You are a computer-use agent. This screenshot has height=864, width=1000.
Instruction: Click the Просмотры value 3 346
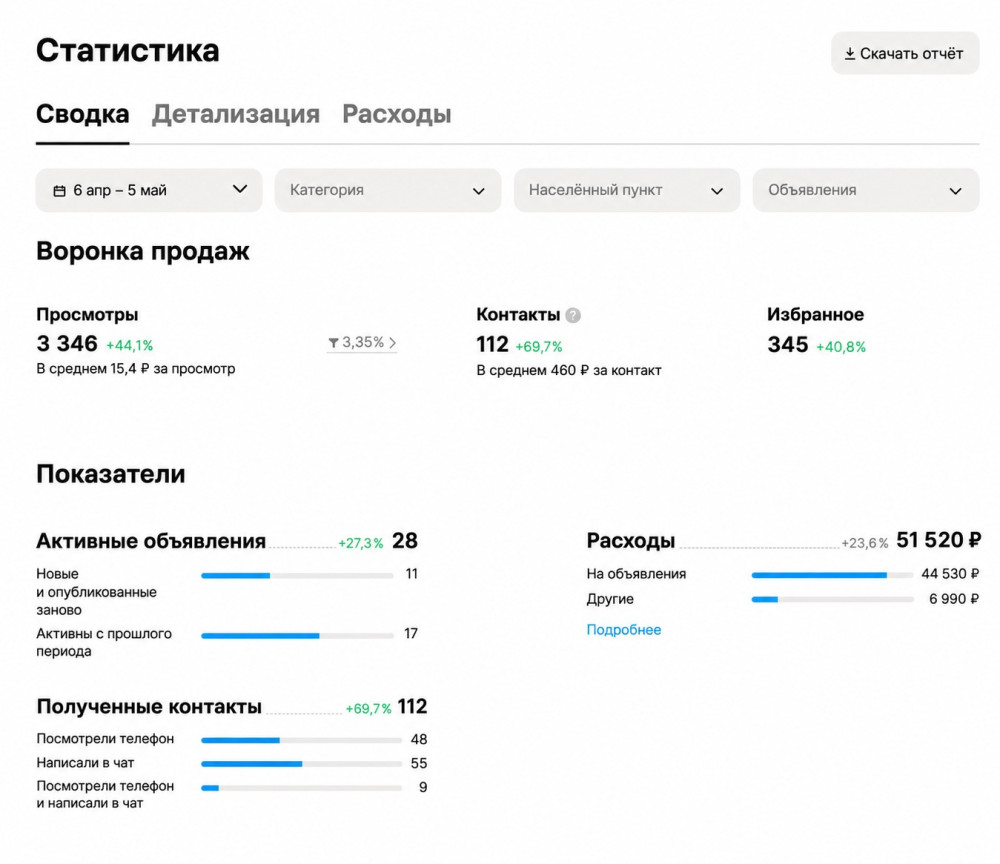pyautogui.click(x=67, y=344)
